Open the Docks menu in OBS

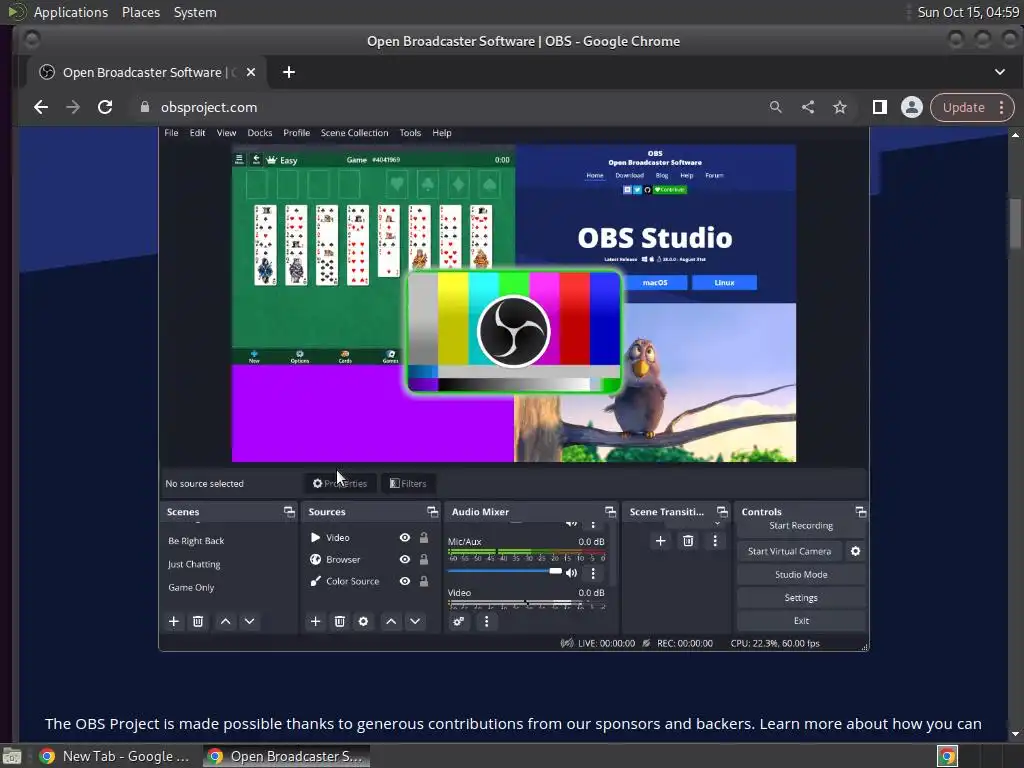(x=259, y=133)
